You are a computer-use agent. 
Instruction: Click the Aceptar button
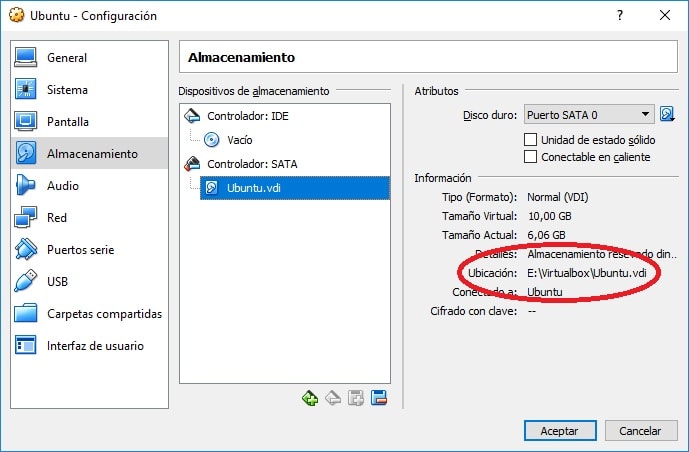click(560, 430)
